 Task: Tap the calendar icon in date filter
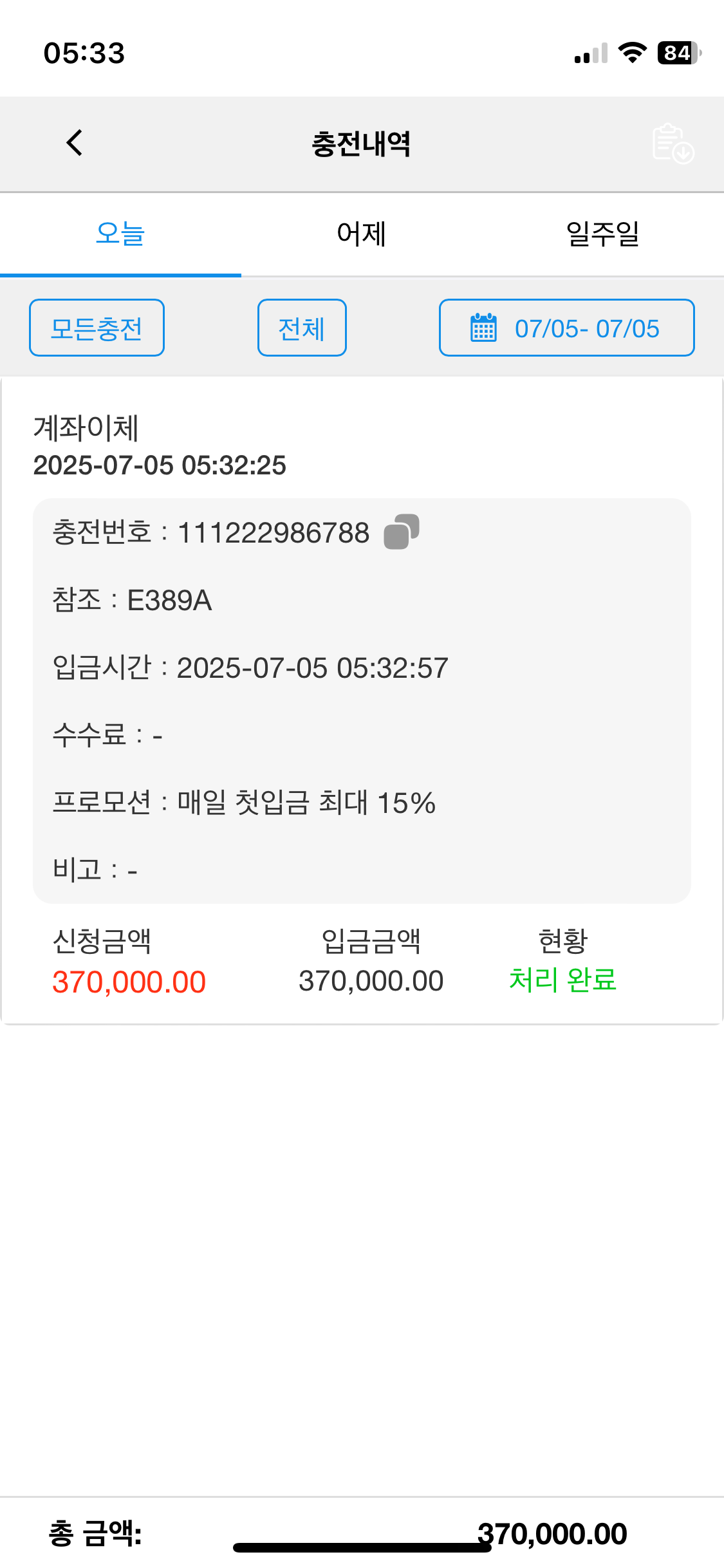point(483,328)
